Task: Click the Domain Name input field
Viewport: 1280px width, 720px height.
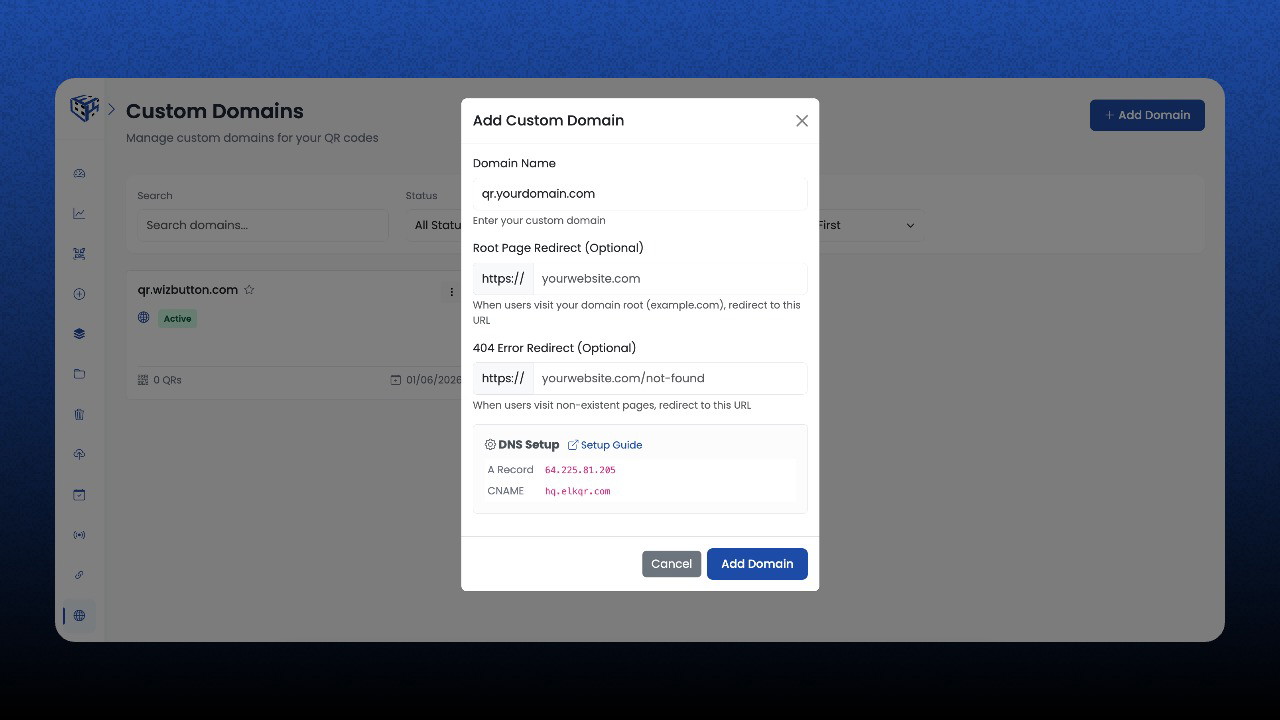Action: pyautogui.click(x=640, y=194)
